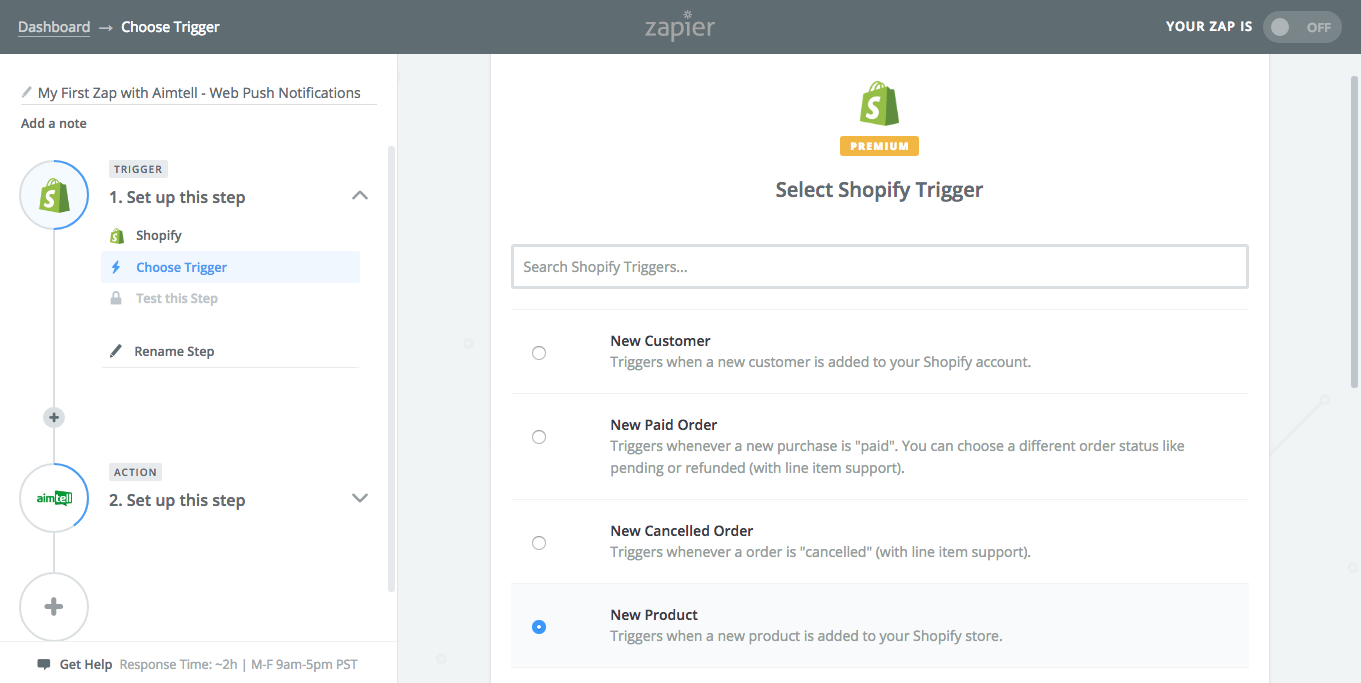
Task: Click Rename Step in the sidebar
Action: click(174, 351)
